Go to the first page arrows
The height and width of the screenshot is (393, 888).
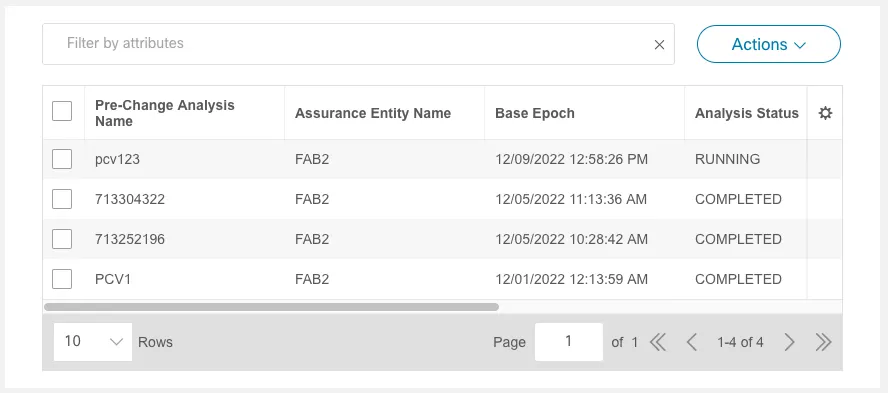pos(658,342)
